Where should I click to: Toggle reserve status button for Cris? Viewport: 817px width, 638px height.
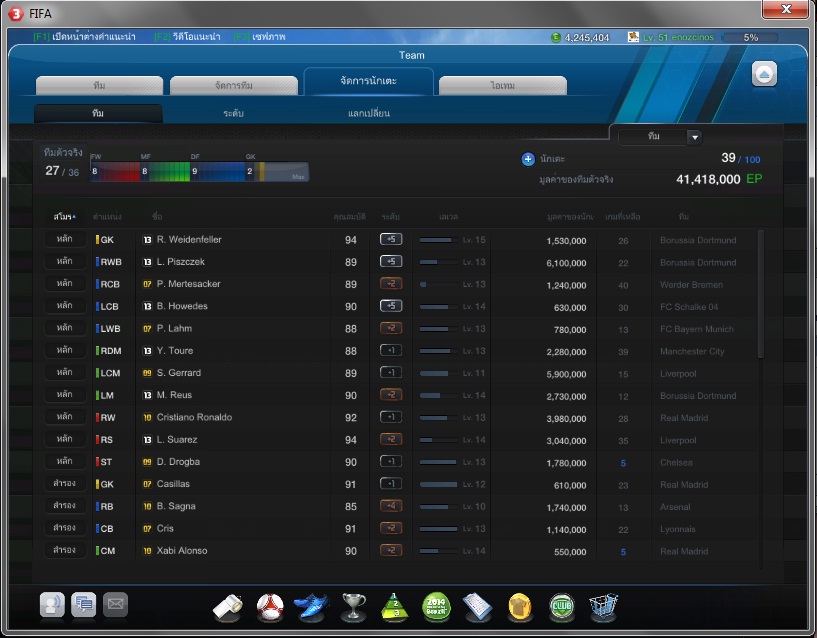65,527
